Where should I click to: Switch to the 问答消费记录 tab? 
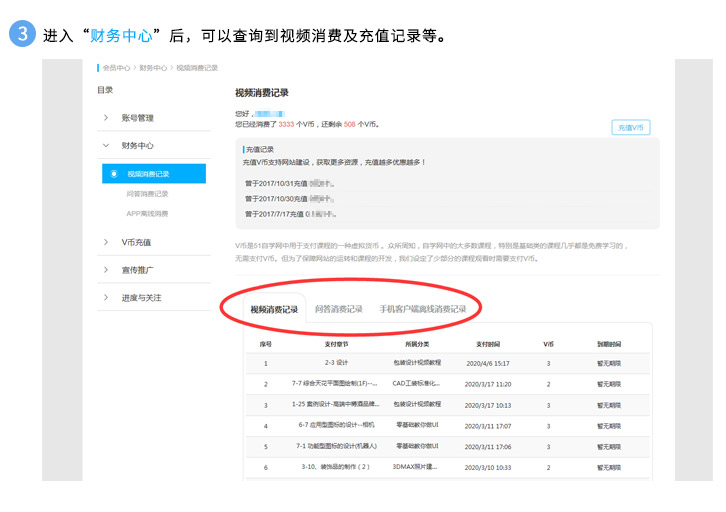(x=339, y=310)
